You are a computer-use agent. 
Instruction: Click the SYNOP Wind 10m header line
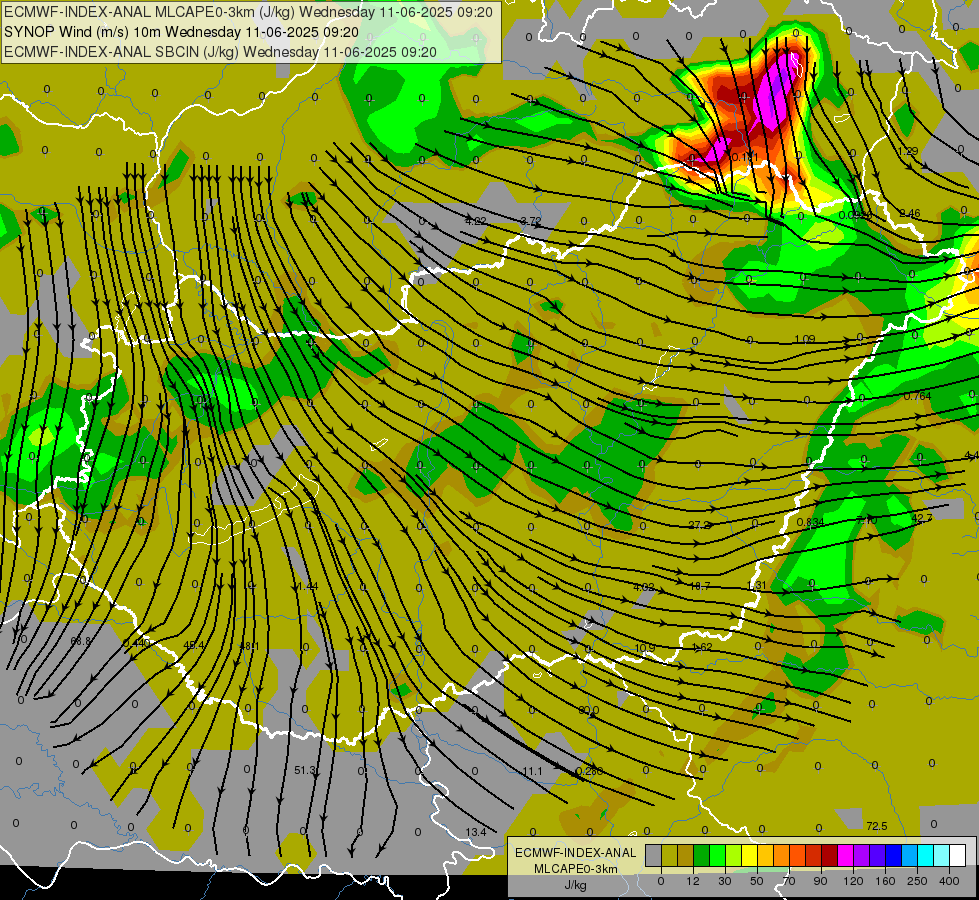coord(181,32)
